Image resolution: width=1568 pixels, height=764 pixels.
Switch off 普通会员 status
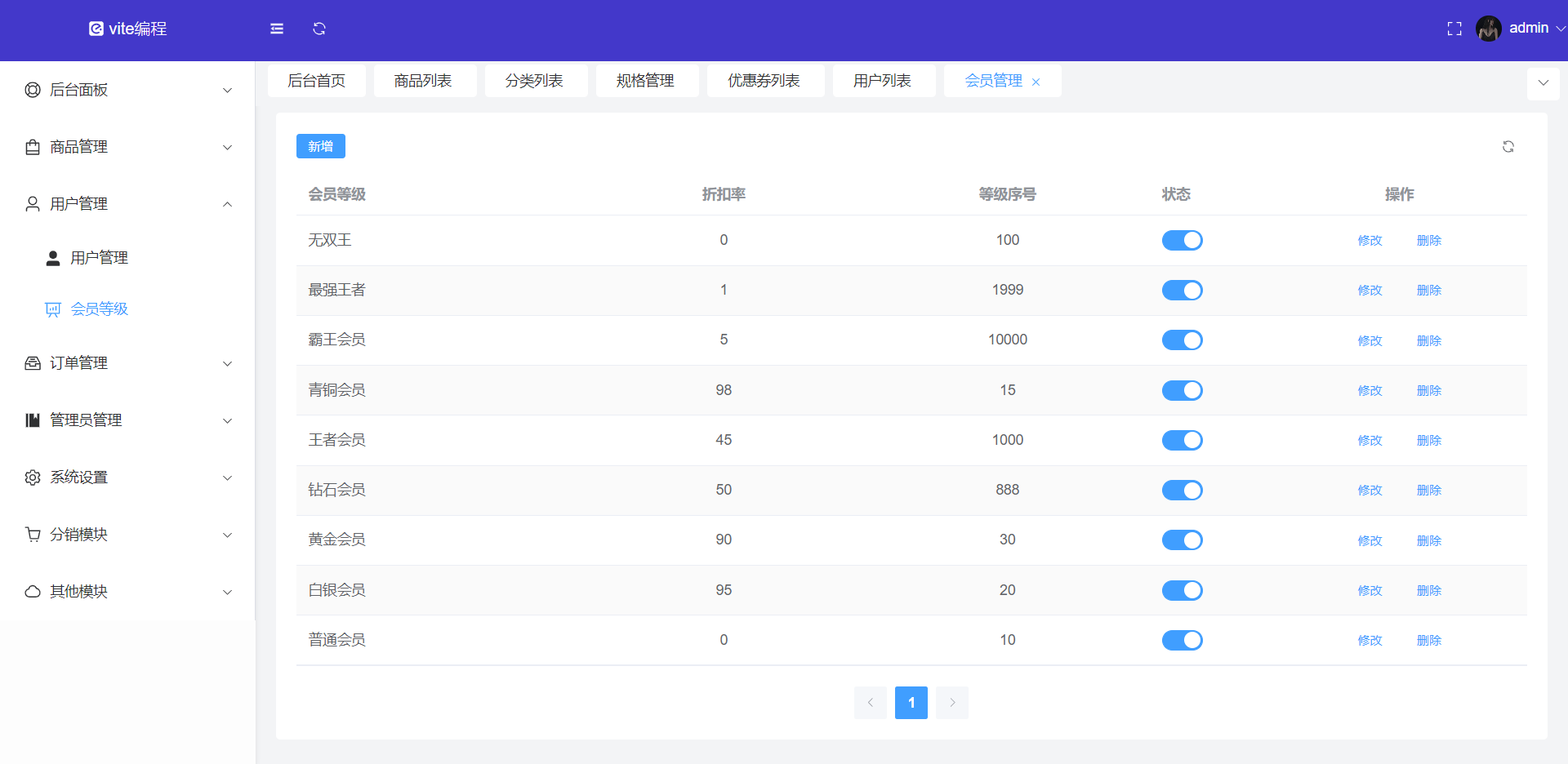click(x=1182, y=640)
